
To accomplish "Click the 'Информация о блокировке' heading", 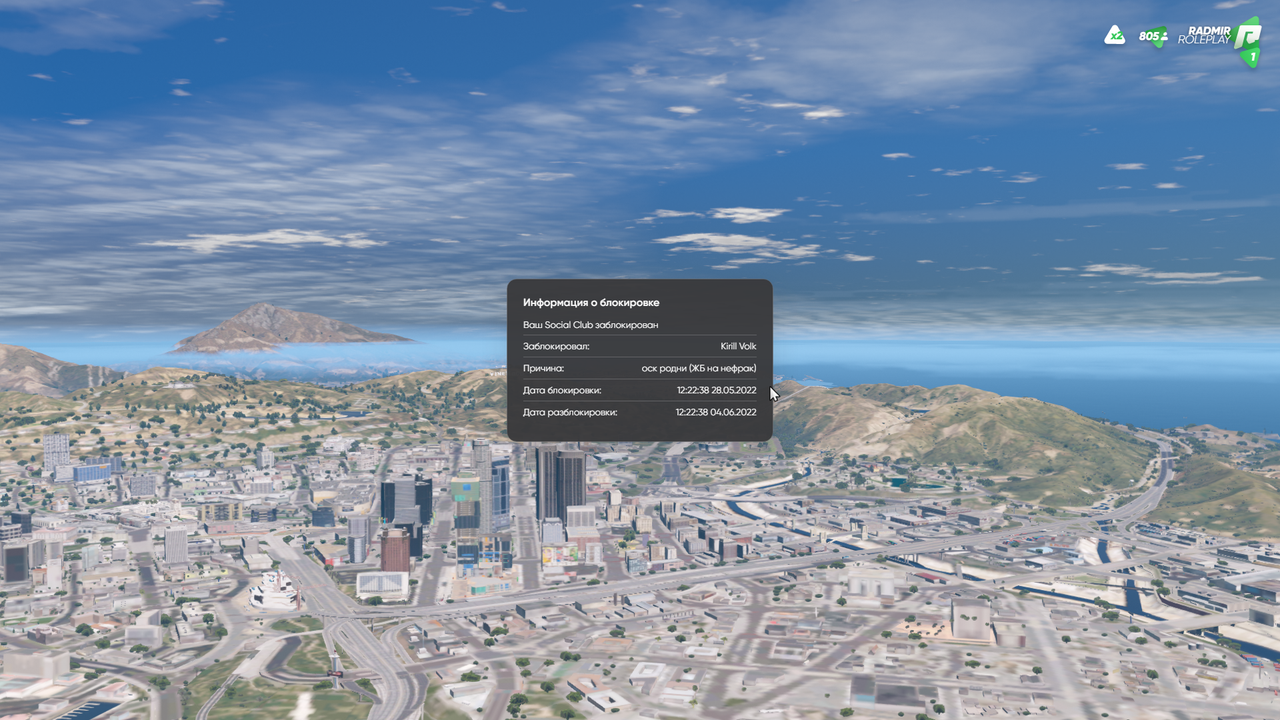I will (591, 302).
